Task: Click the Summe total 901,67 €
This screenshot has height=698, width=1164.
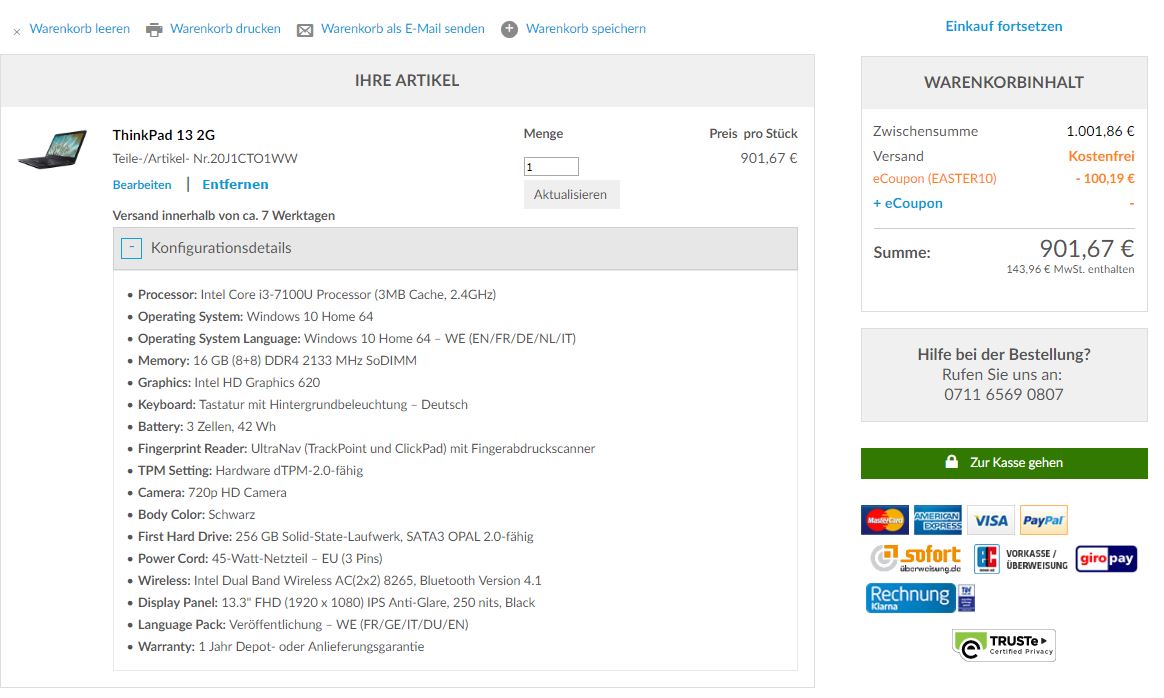Action: 1087,248
